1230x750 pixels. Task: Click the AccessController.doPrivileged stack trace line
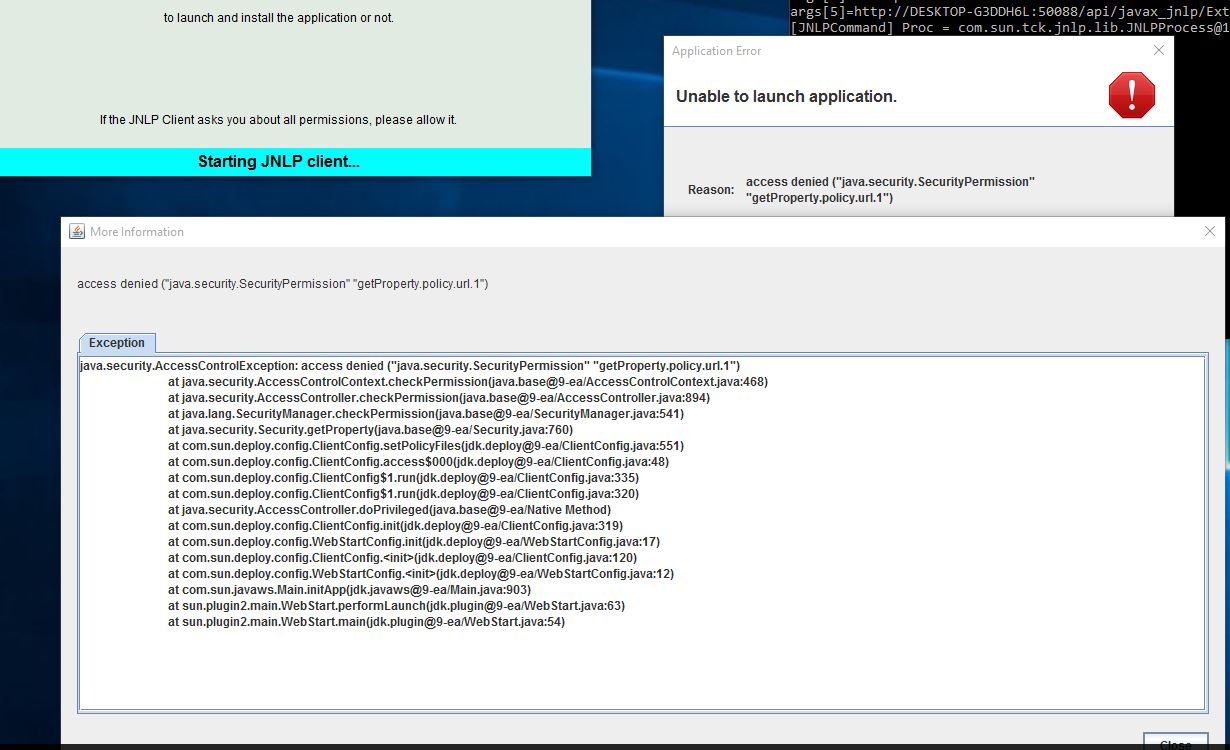click(389, 510)
